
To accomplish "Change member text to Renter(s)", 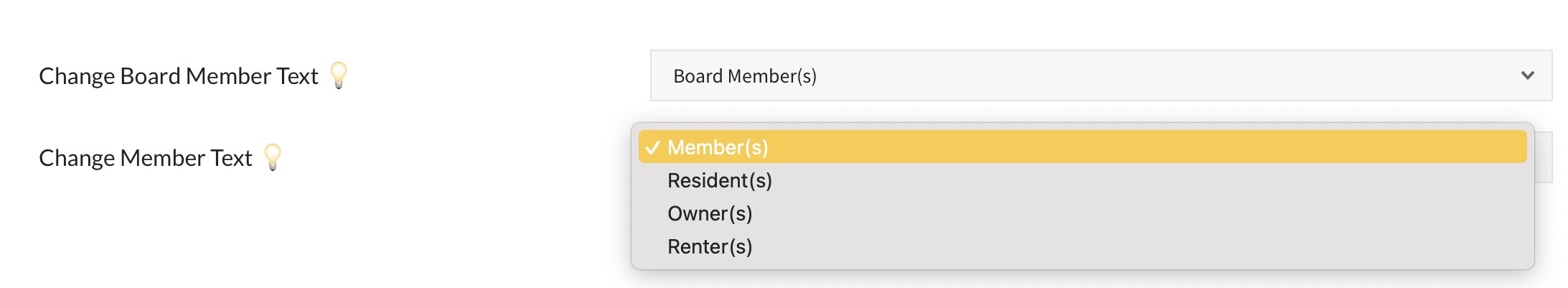I will click(710, 246).
